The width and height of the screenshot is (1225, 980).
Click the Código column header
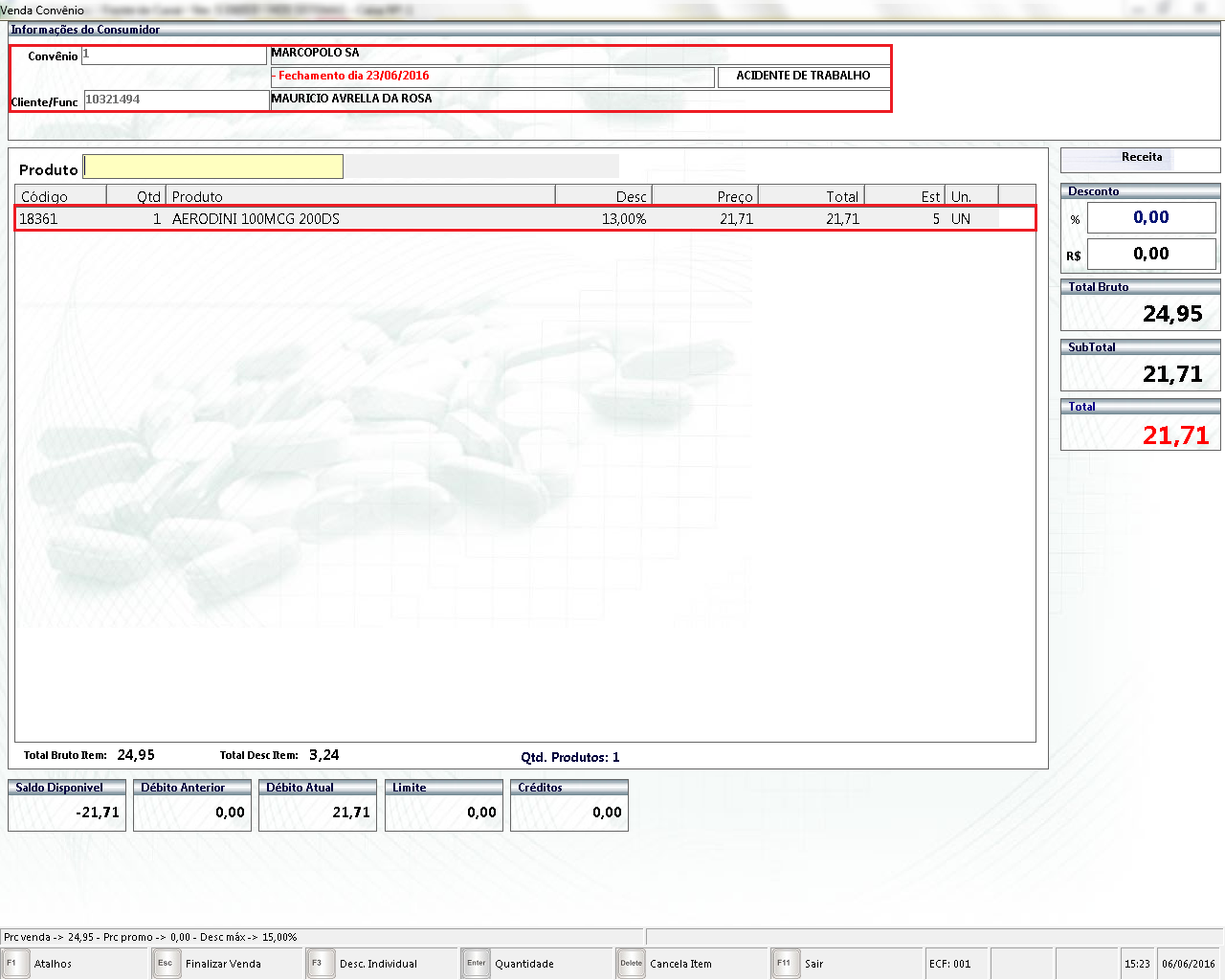pyautogui.click(x=59, y=196)
